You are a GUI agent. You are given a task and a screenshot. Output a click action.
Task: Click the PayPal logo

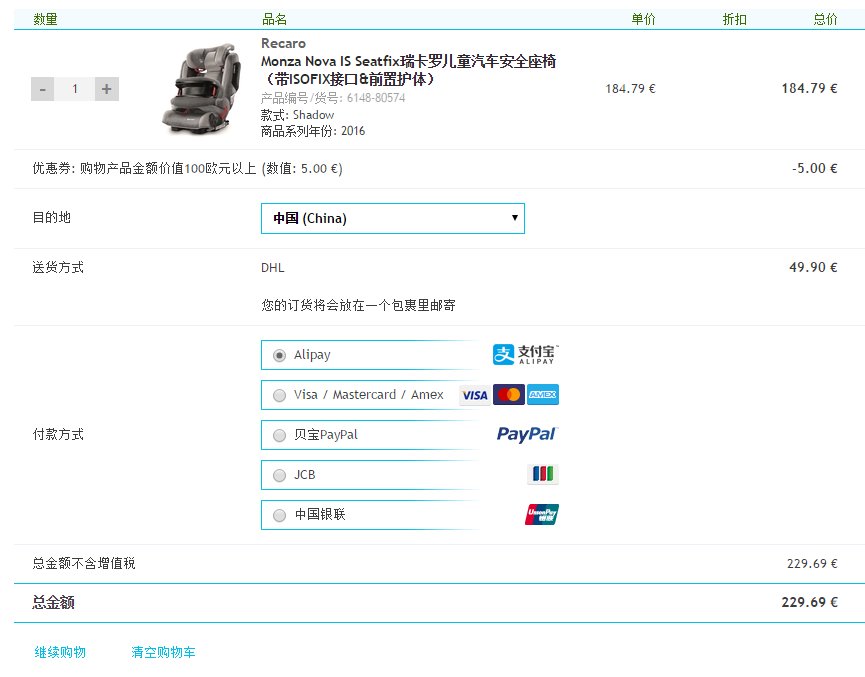pyautogui.click(x=527, y=435)
